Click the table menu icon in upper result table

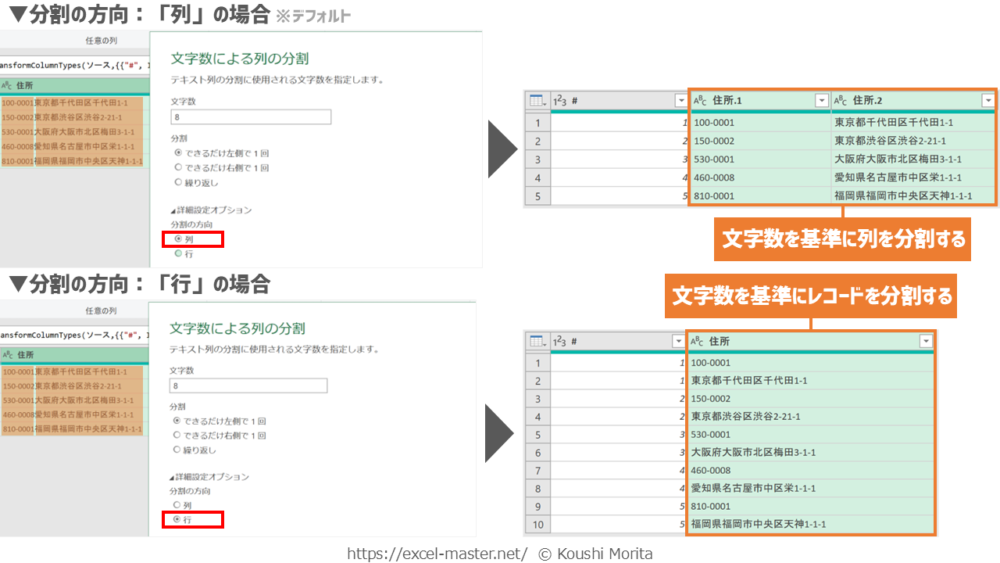point(537,100)
